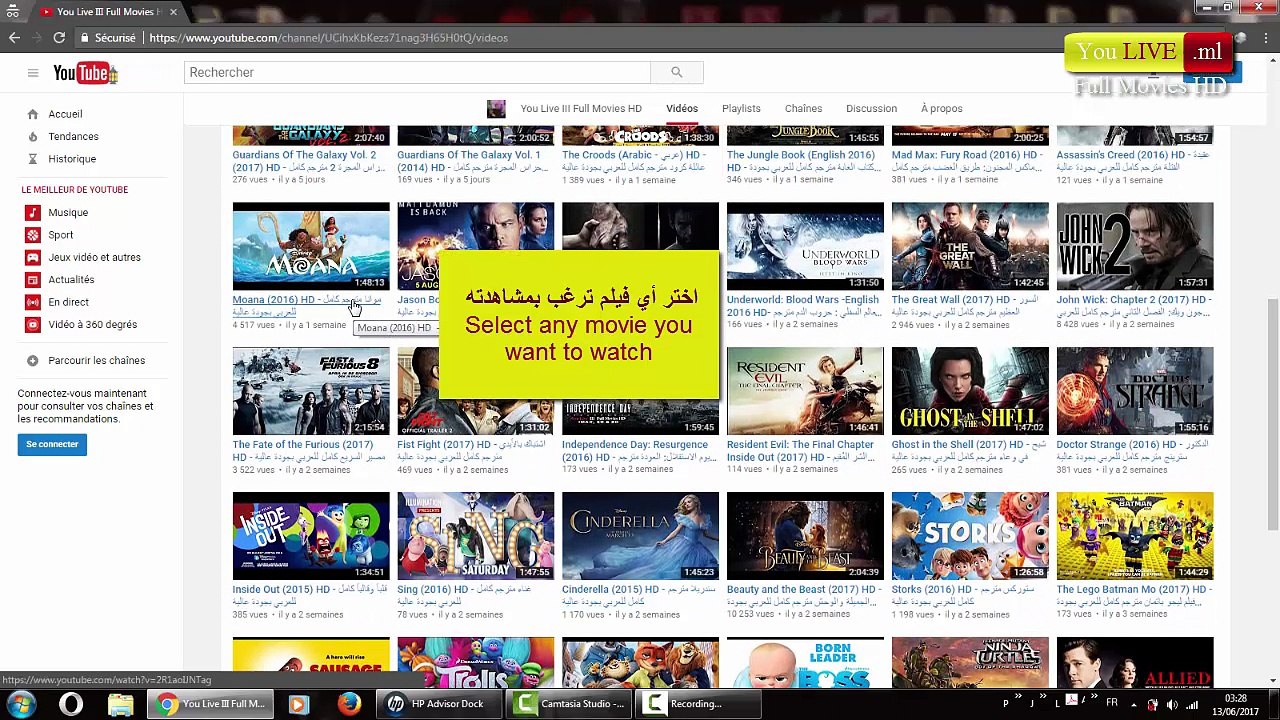Open the Lego Batman Movie thumbnail
The height and width of the screenshot is (720, 1280).
(1135, 536)
